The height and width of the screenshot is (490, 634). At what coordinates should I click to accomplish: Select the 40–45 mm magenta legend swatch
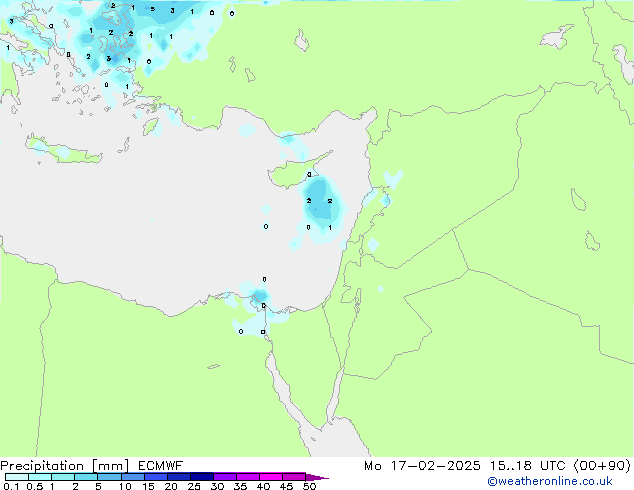(x=271, y=477)
